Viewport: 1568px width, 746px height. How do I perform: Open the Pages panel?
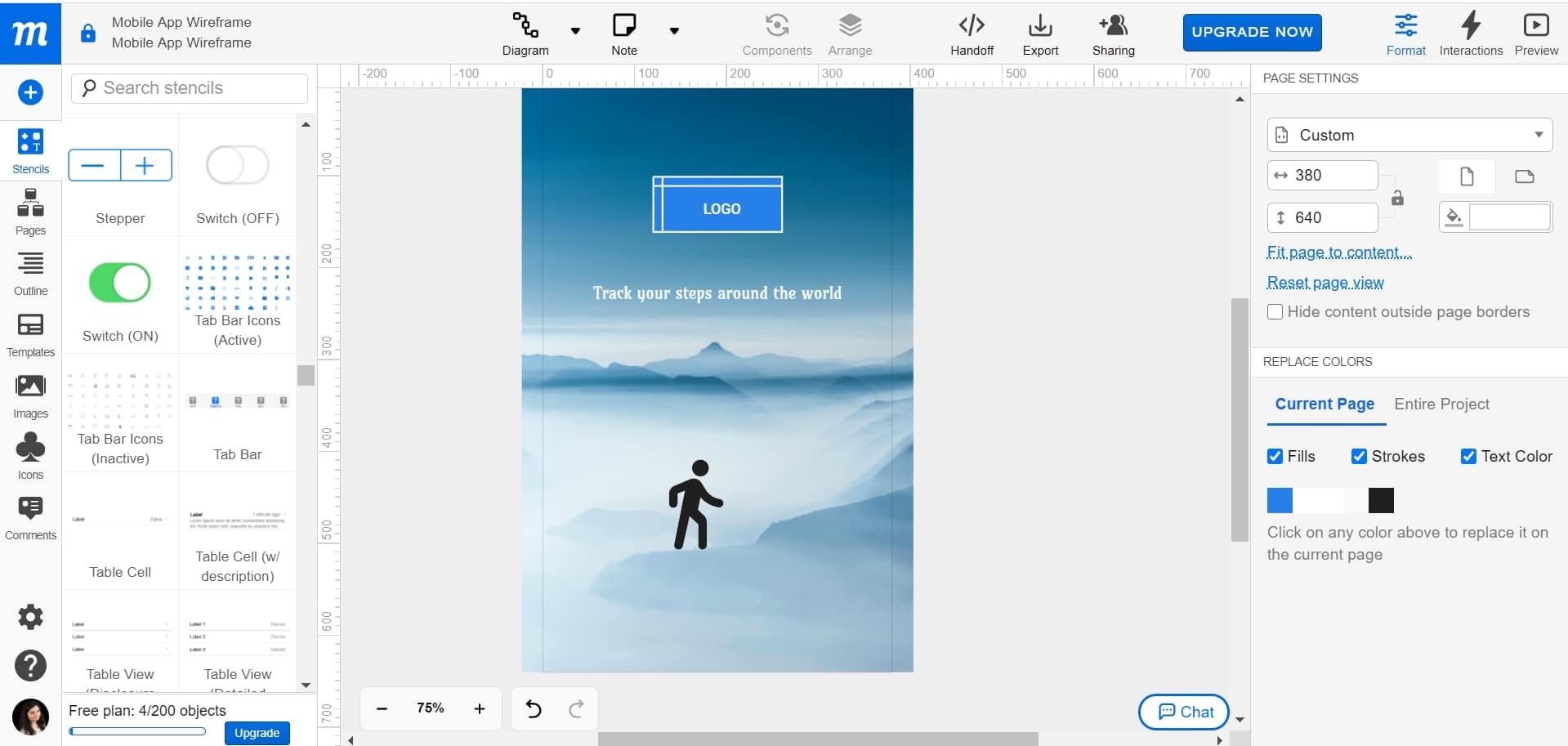[x=30, y=211]
